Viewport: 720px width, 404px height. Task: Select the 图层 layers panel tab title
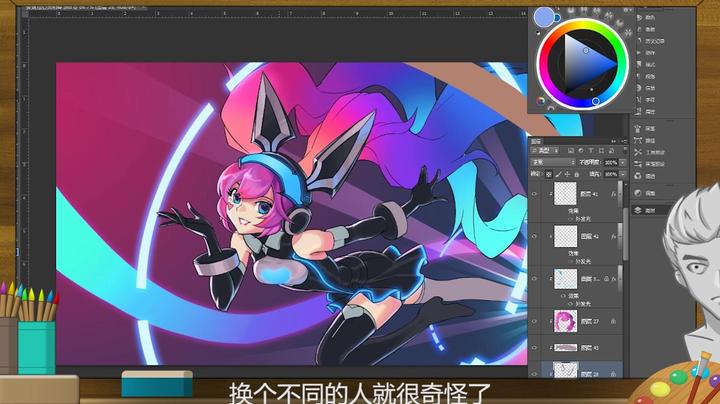pos(536,141)
